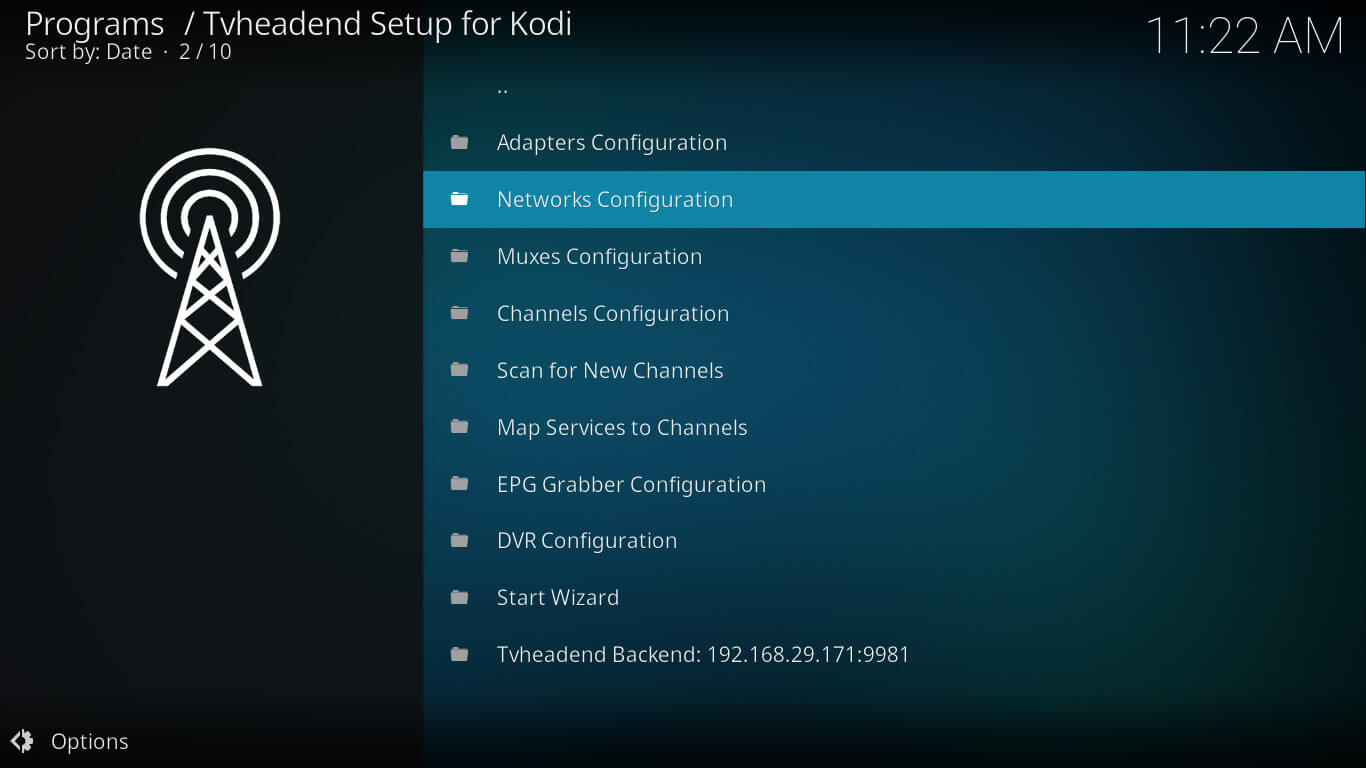The height and width of the screenshot is (768, 1366).
Task: Launch Scan for New Channels
Action: (609, 371)
